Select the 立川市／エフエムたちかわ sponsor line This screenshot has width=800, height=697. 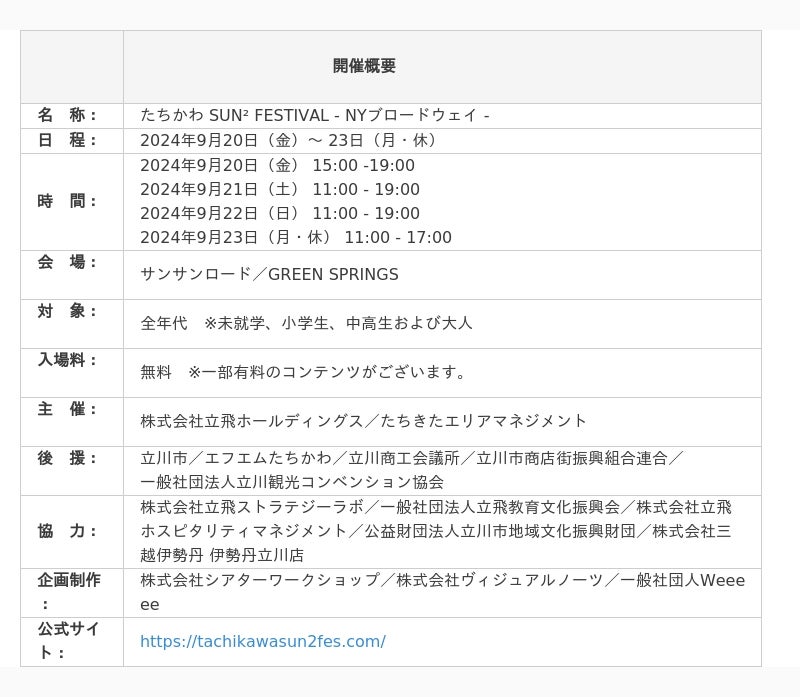click(412, 459)
